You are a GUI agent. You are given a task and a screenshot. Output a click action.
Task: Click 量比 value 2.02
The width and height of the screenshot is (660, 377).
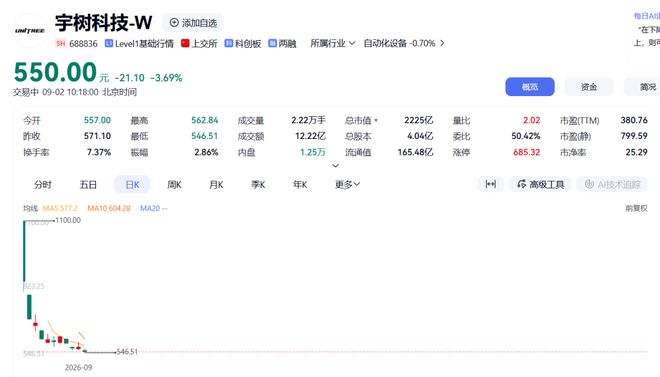coord(532,120)
